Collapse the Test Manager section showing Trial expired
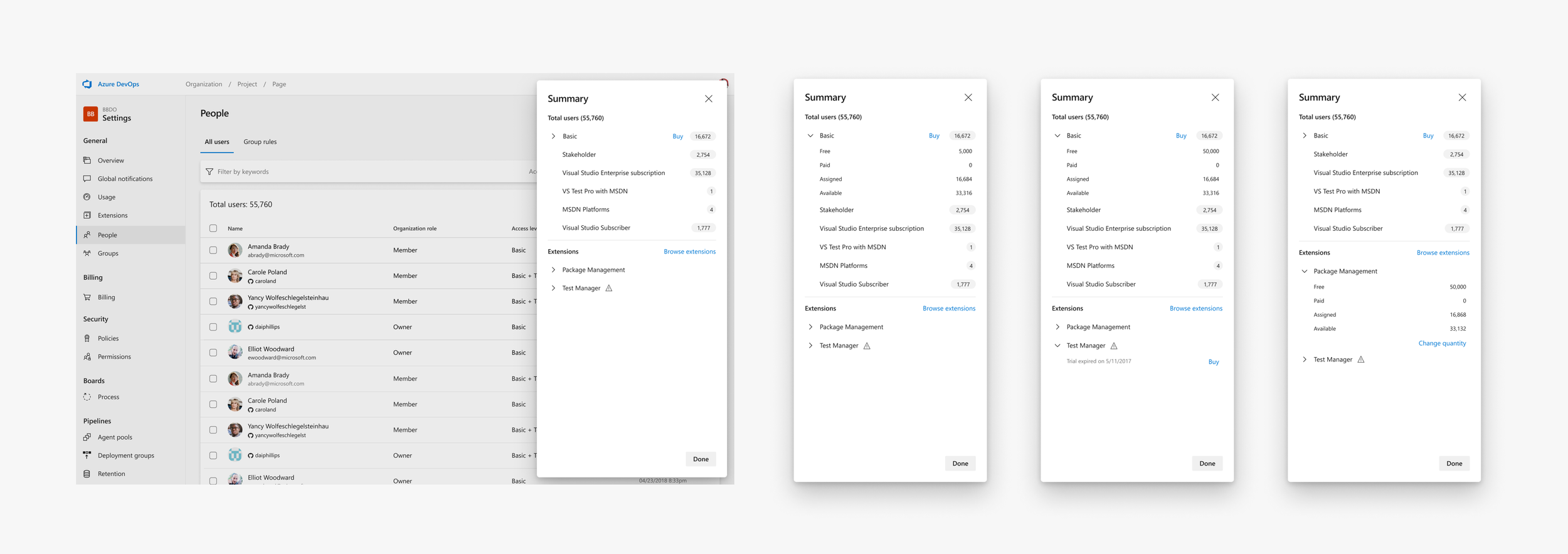This screenshot has height=554, width=1568. tap(1057, 346)
